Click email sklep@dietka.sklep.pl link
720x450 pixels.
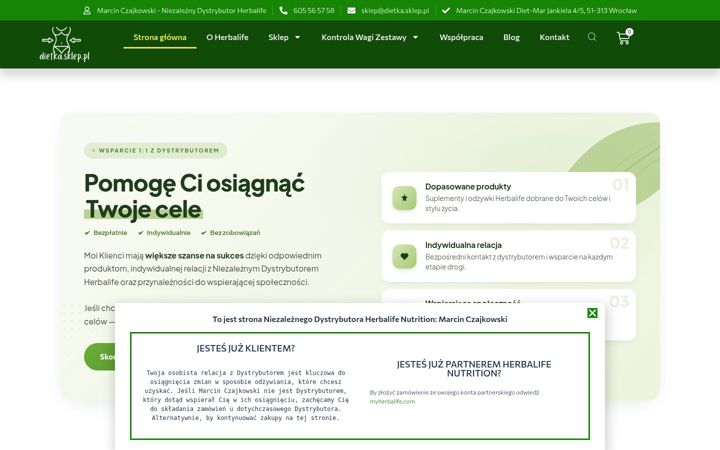[395, 10]
